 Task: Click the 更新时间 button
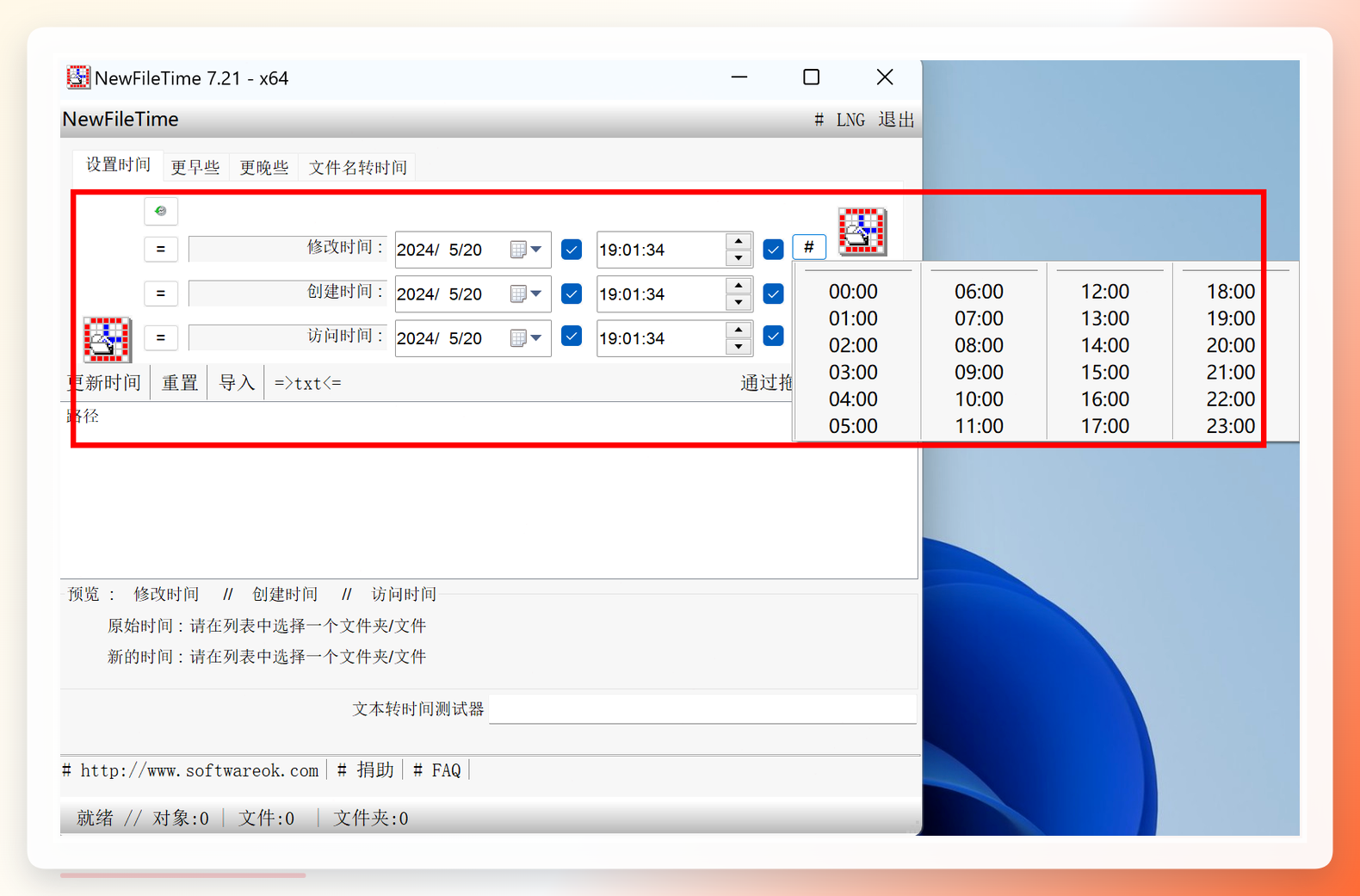click(104, 383)
